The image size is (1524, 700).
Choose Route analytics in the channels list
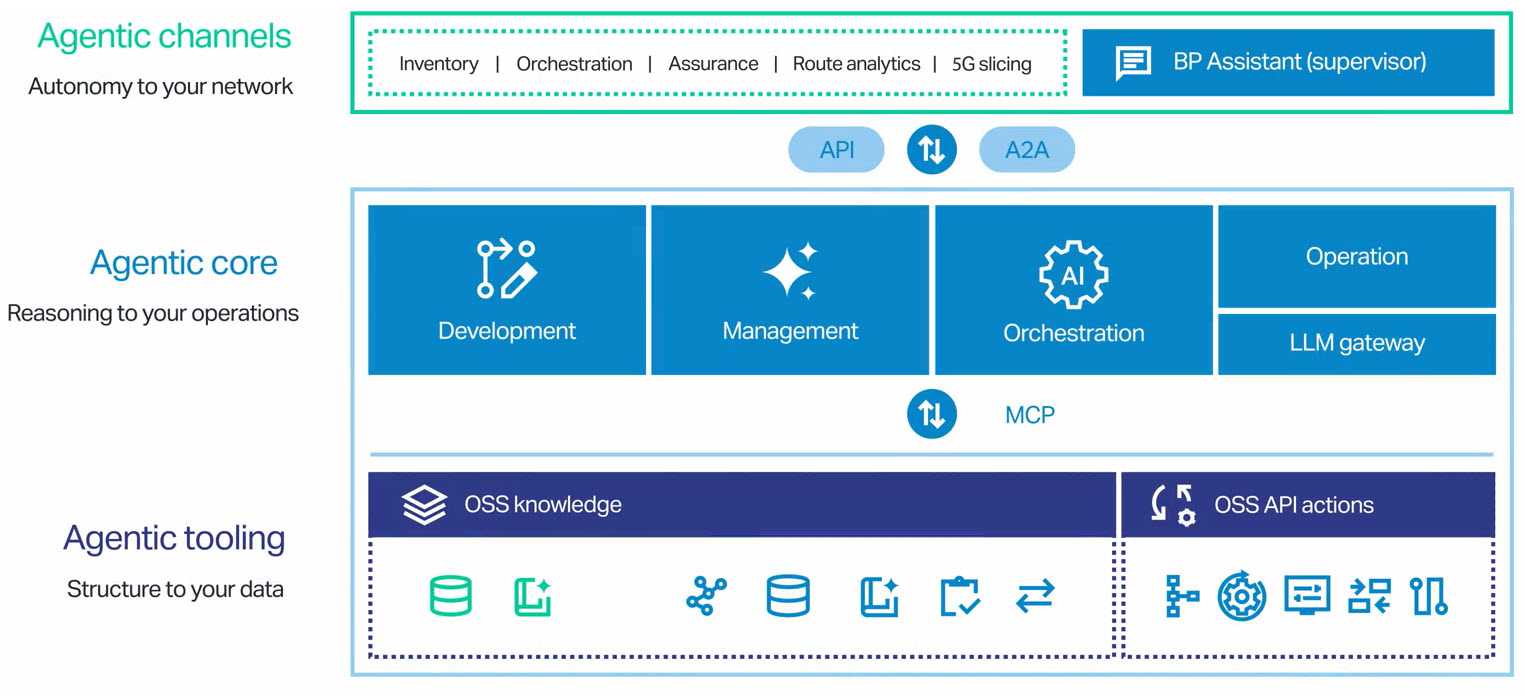[856, 64]
